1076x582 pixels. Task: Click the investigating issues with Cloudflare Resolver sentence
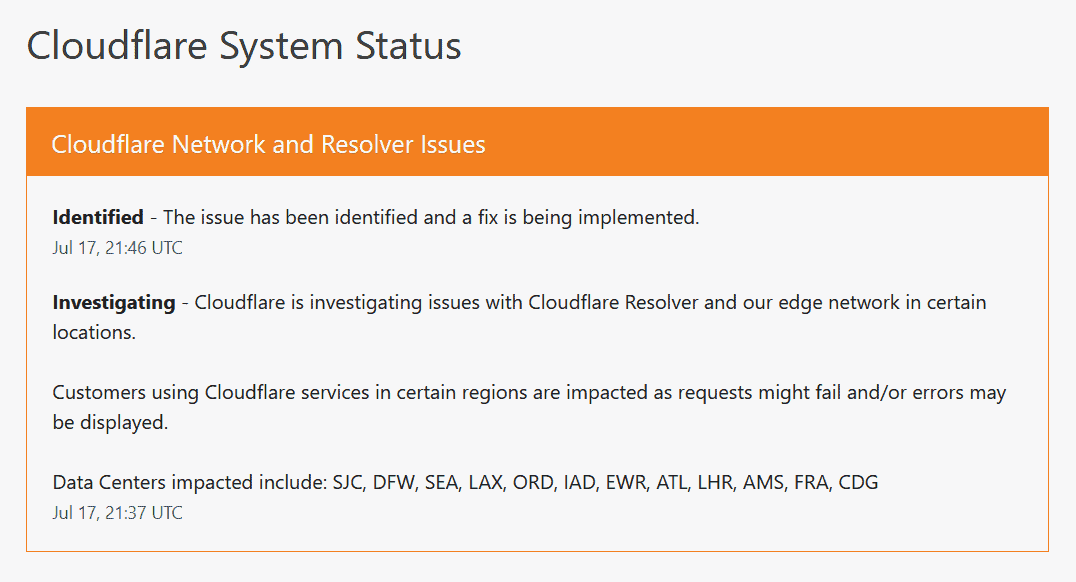tap(590, 303)
